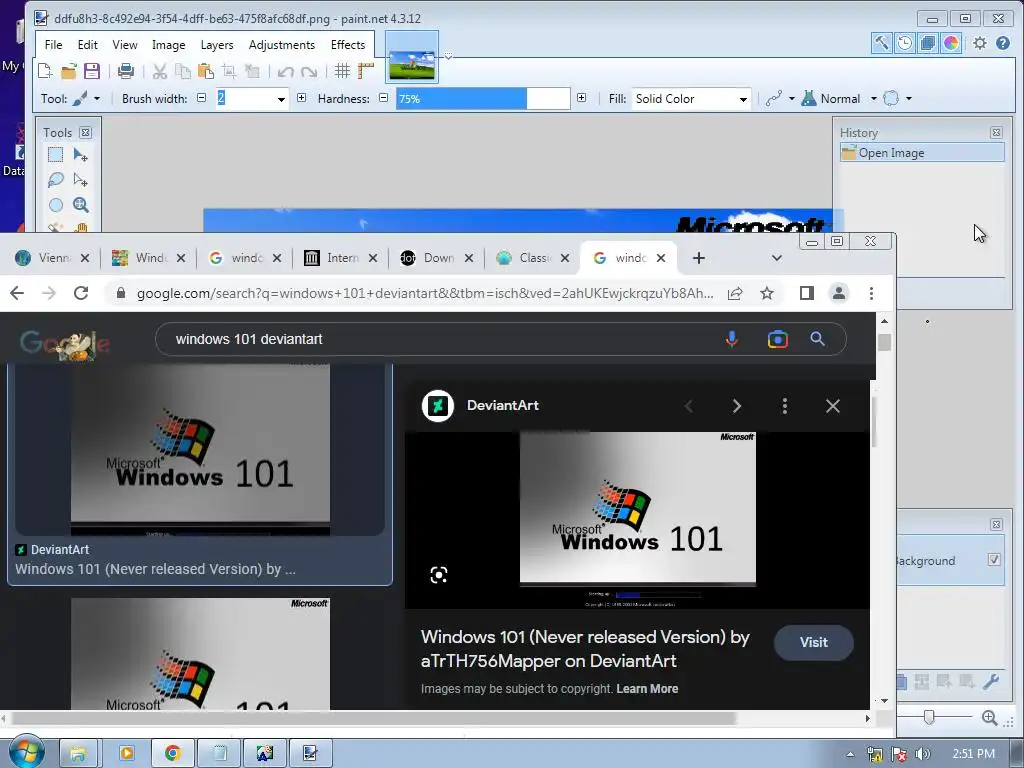Click the image thumbnail tab in paint.net
The width and height of the screenshot is (1024, 768).
coord(412,57)
